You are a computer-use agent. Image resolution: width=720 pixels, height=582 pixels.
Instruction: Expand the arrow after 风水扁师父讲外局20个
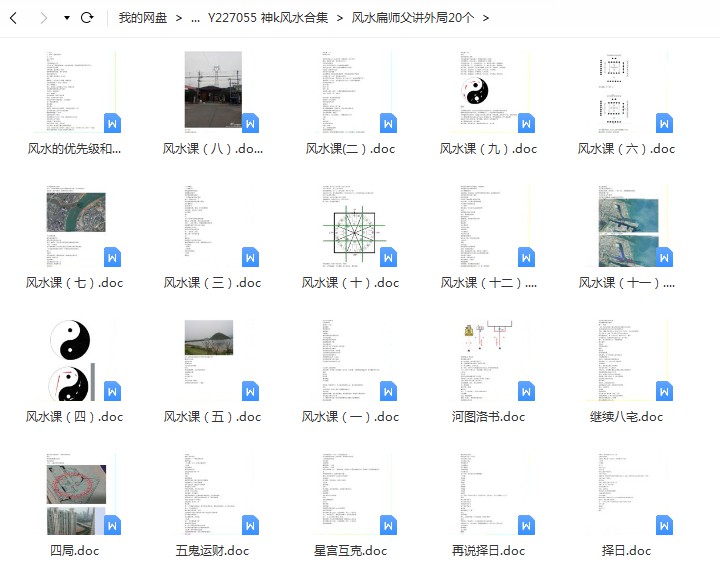click(x=486, y=18)
